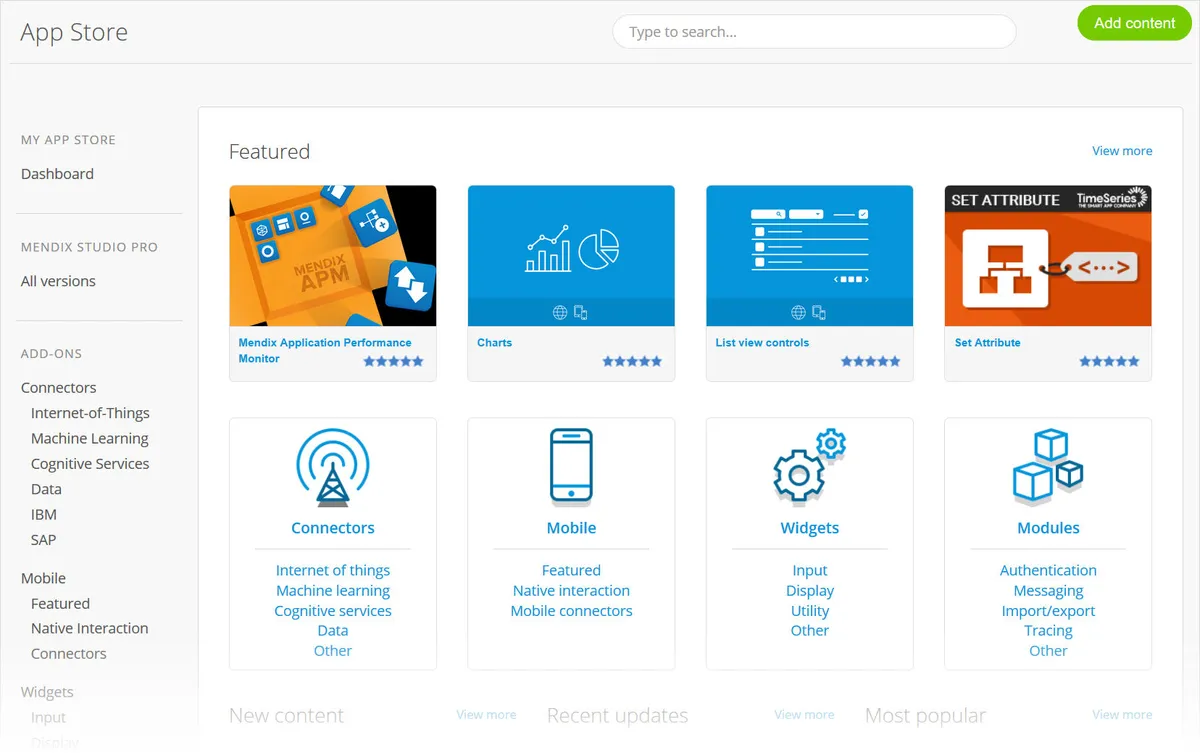Click the device icon on List view controls card

click(819, 313)
